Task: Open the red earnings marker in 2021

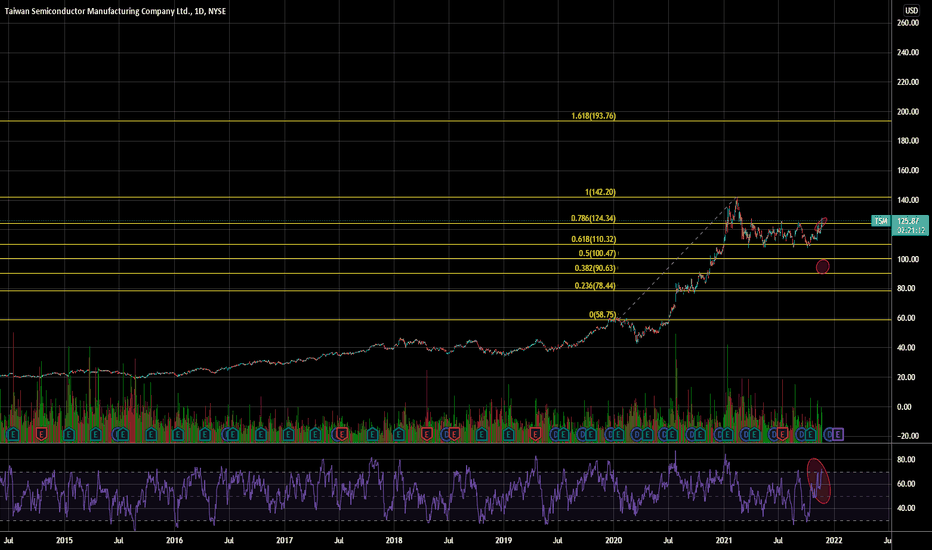Action: pos(782,435)
